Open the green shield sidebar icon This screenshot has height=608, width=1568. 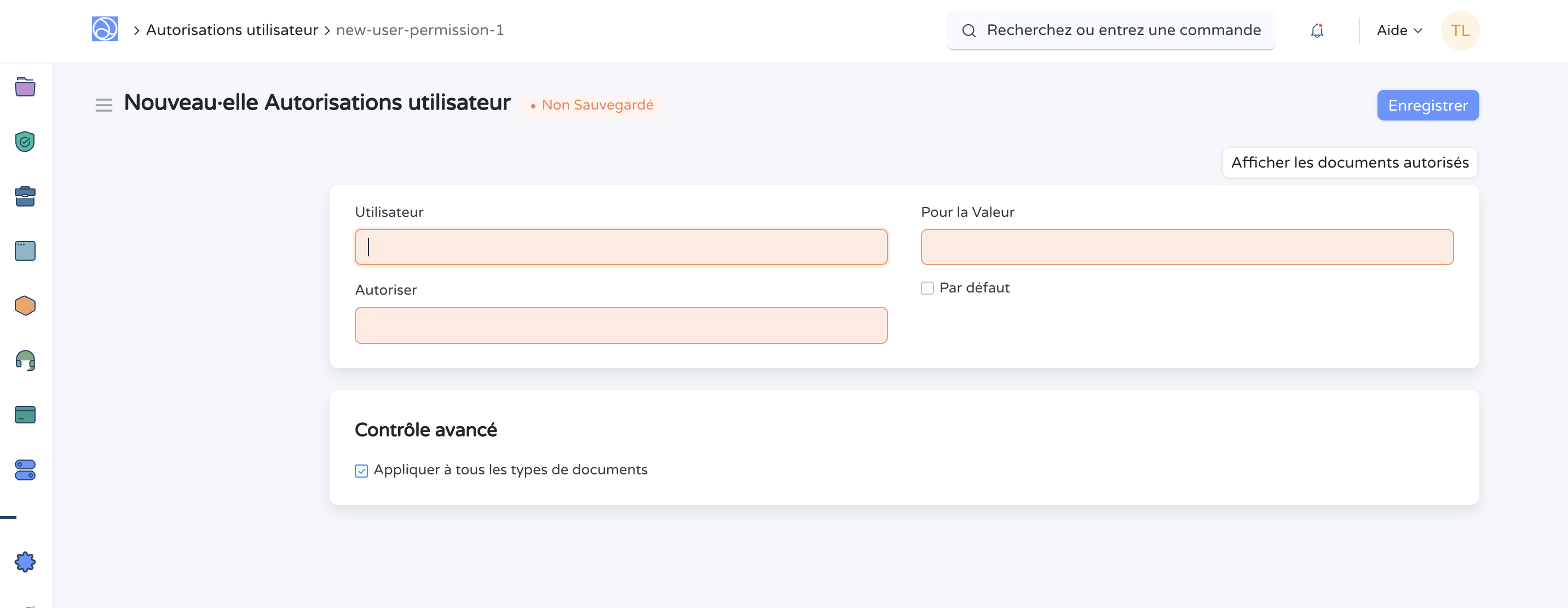click(25, 141)
